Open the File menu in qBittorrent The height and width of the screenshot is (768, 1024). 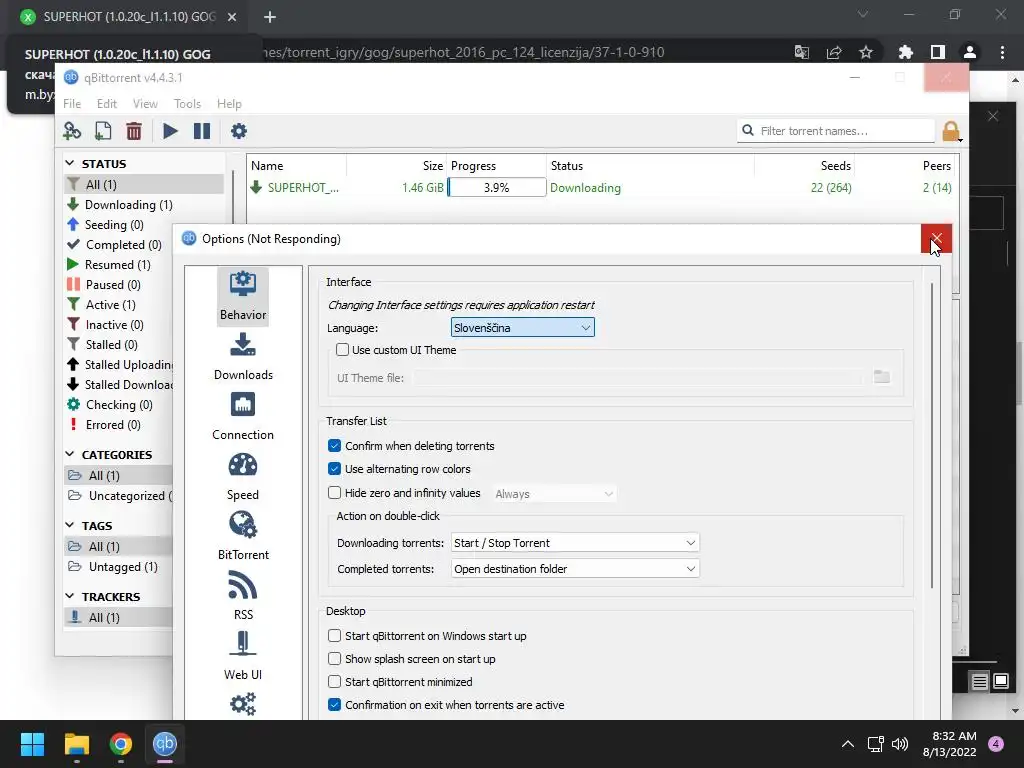[x=72, y=104]
